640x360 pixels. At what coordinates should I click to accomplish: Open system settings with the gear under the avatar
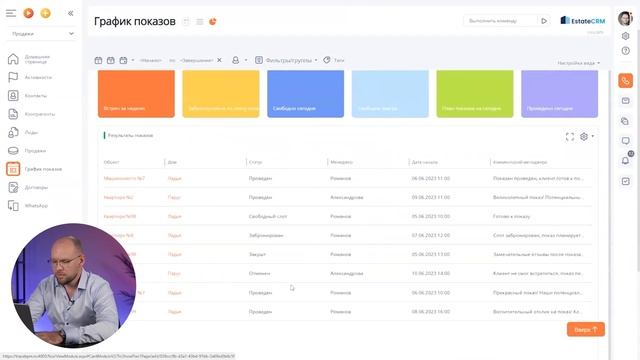pyautogui.click(x=625, y=36)
